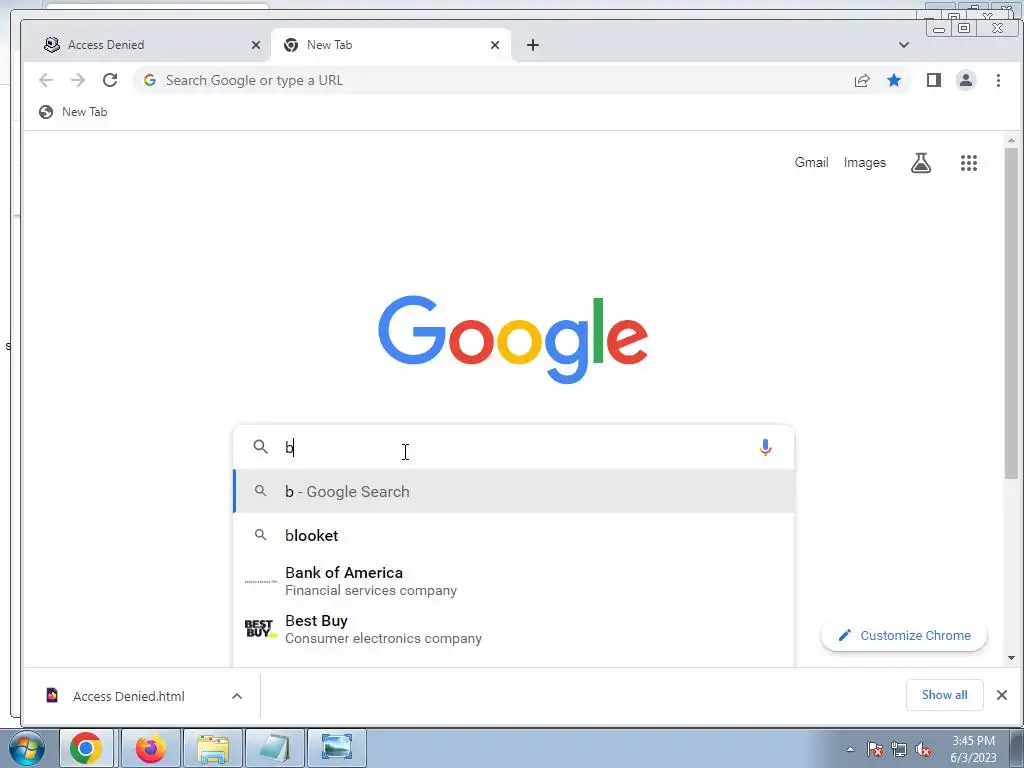Open Chrome from the taskbar
Viewport: 1024px width, 768px height.
[86, 748]
